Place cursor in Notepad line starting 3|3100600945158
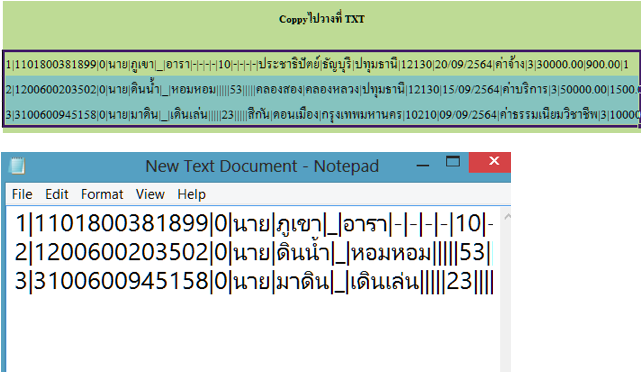 (x=253, y=281)
